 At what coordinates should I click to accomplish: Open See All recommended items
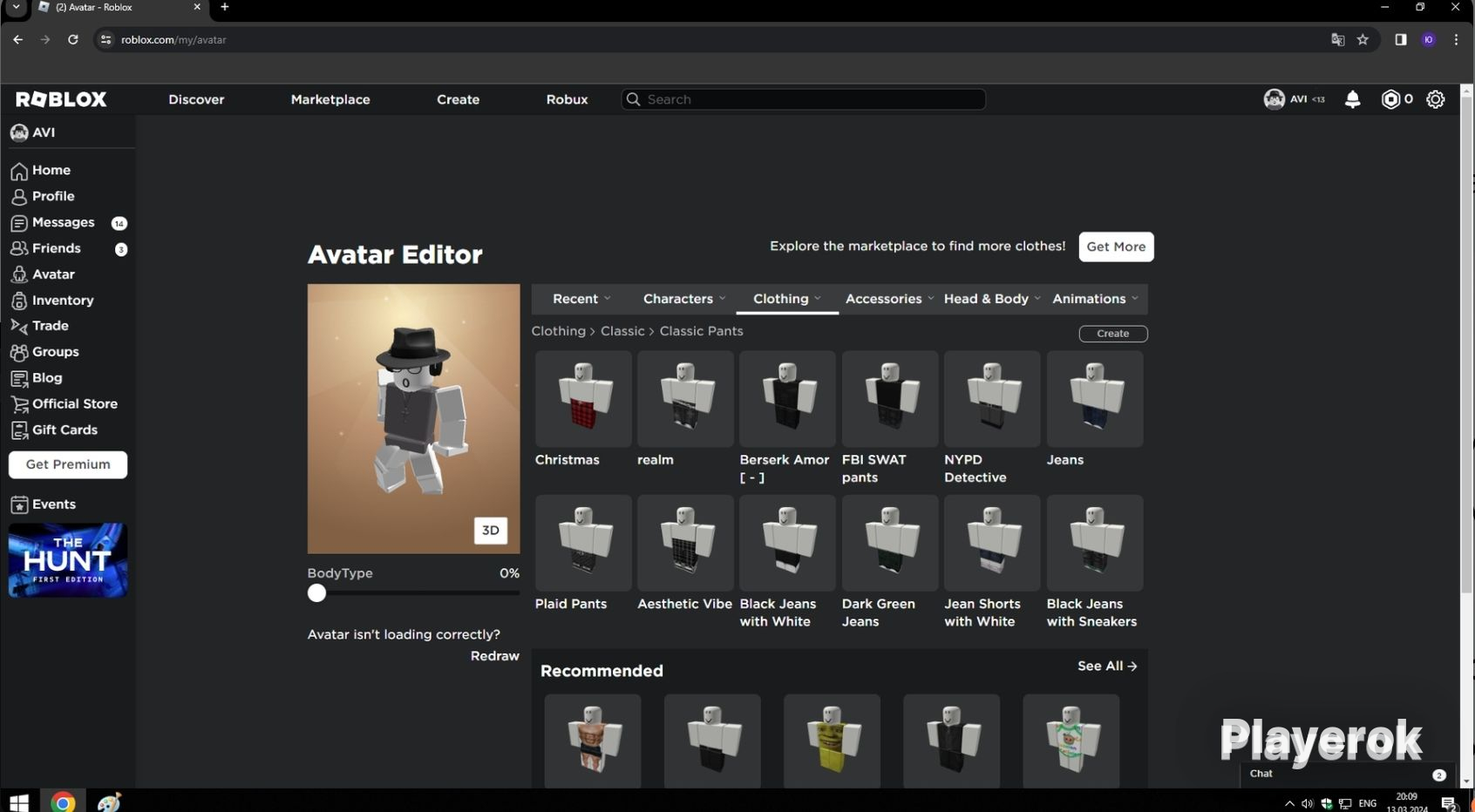[x=1107, y=667]
